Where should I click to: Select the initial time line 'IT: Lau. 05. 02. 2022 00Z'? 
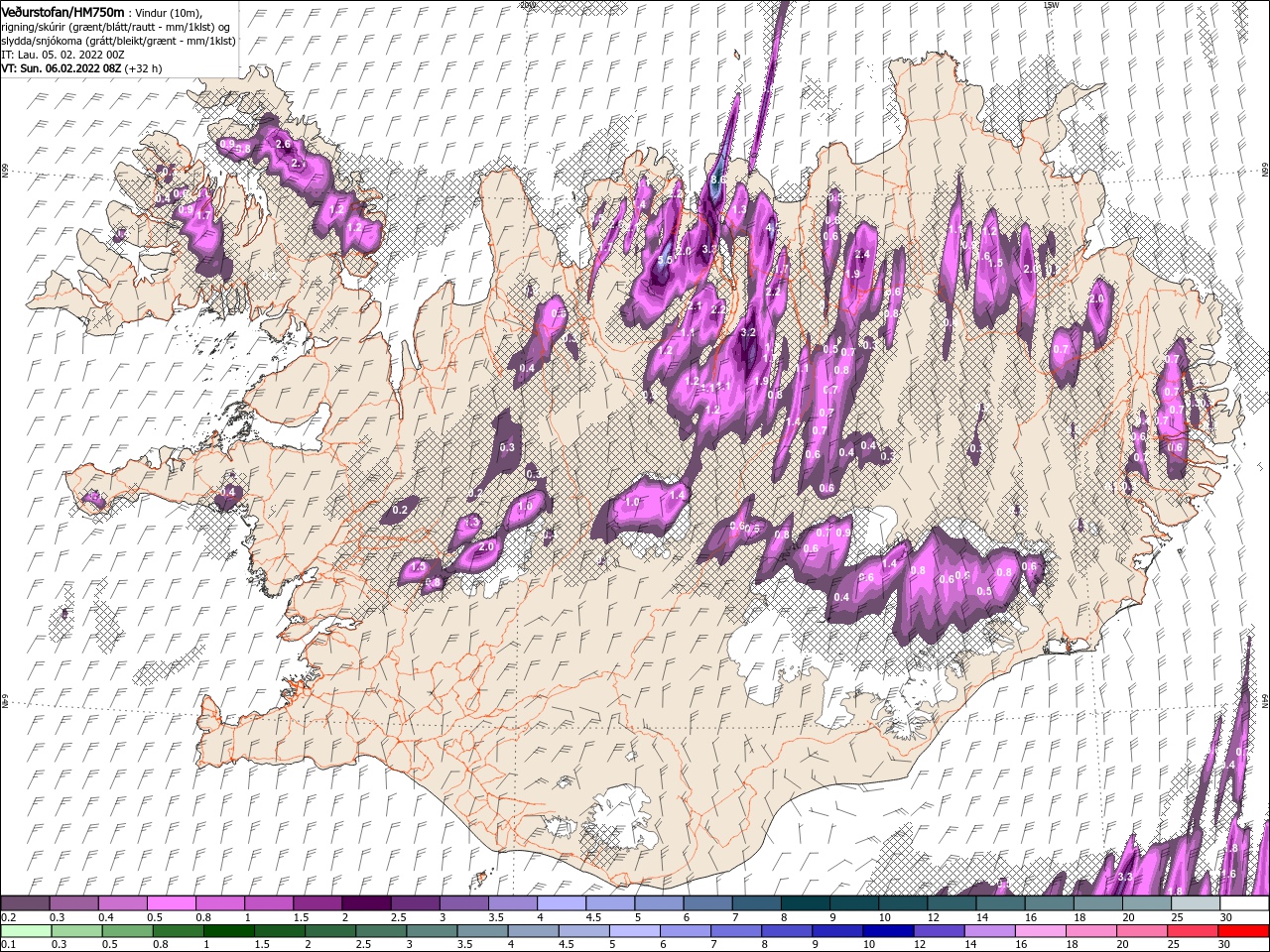pos(63,54)
